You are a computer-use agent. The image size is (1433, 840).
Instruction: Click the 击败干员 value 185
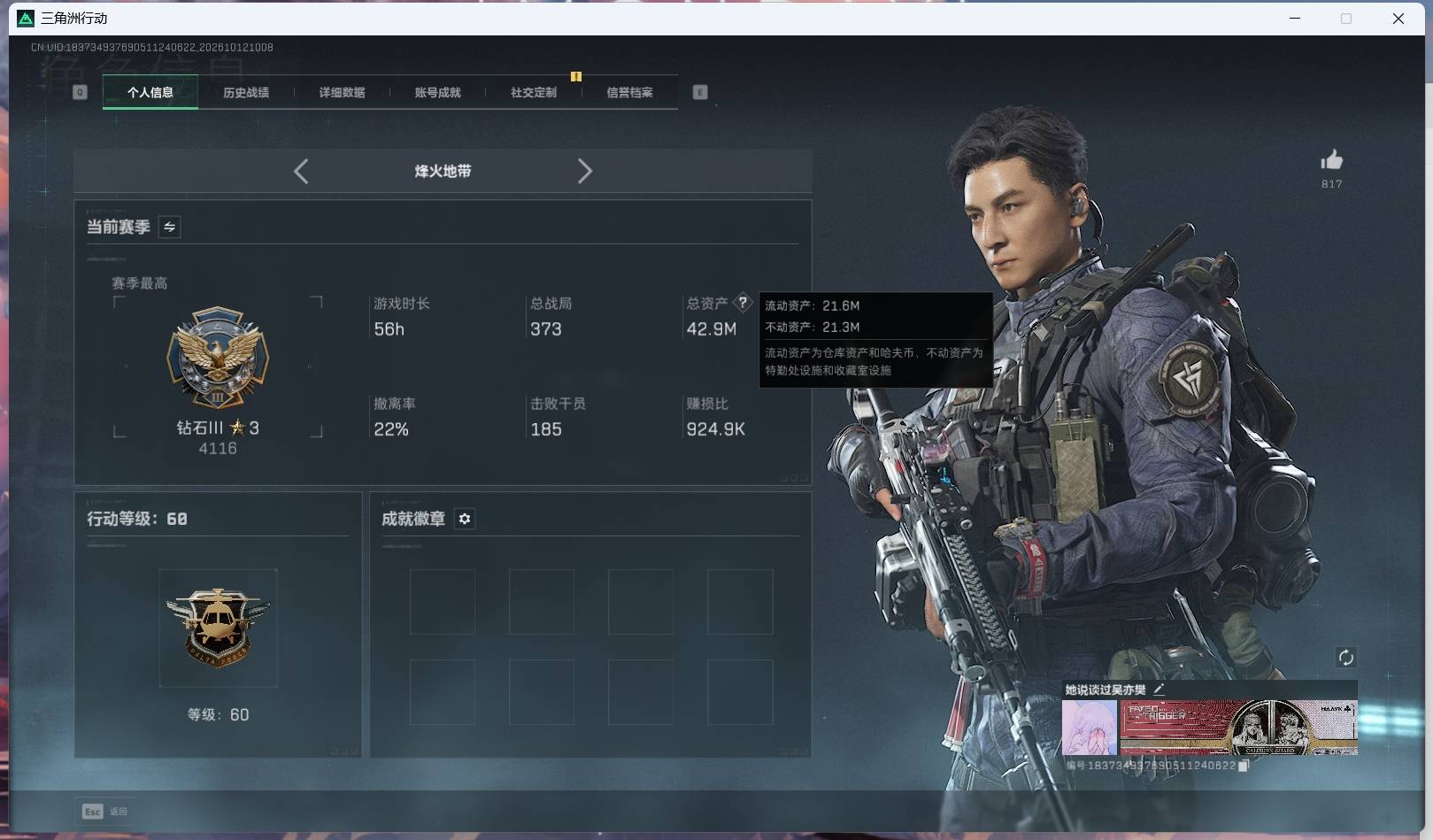[x=545, y=429]
